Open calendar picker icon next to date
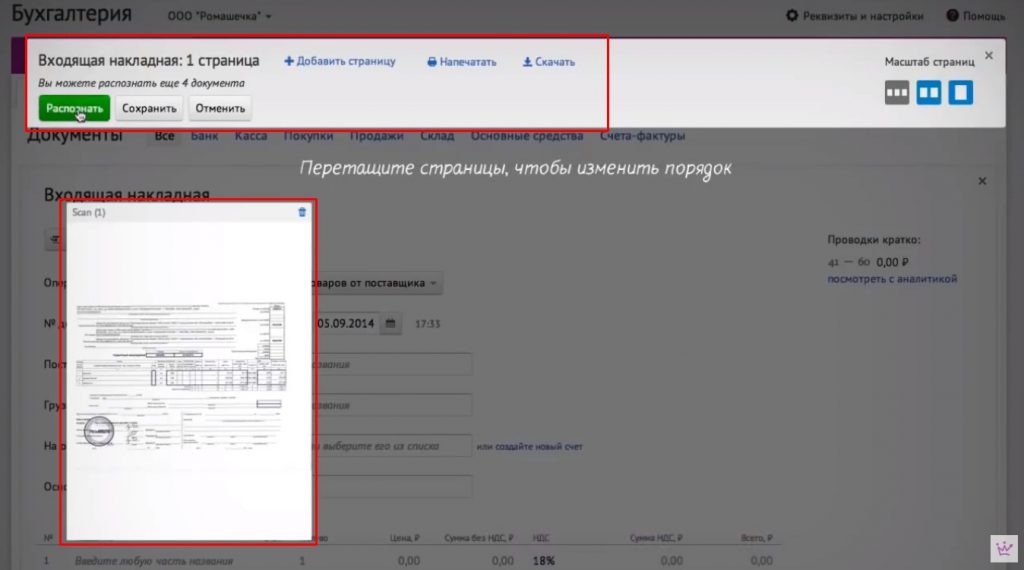This screenshot has height=570, width=1024. (391, 323)
